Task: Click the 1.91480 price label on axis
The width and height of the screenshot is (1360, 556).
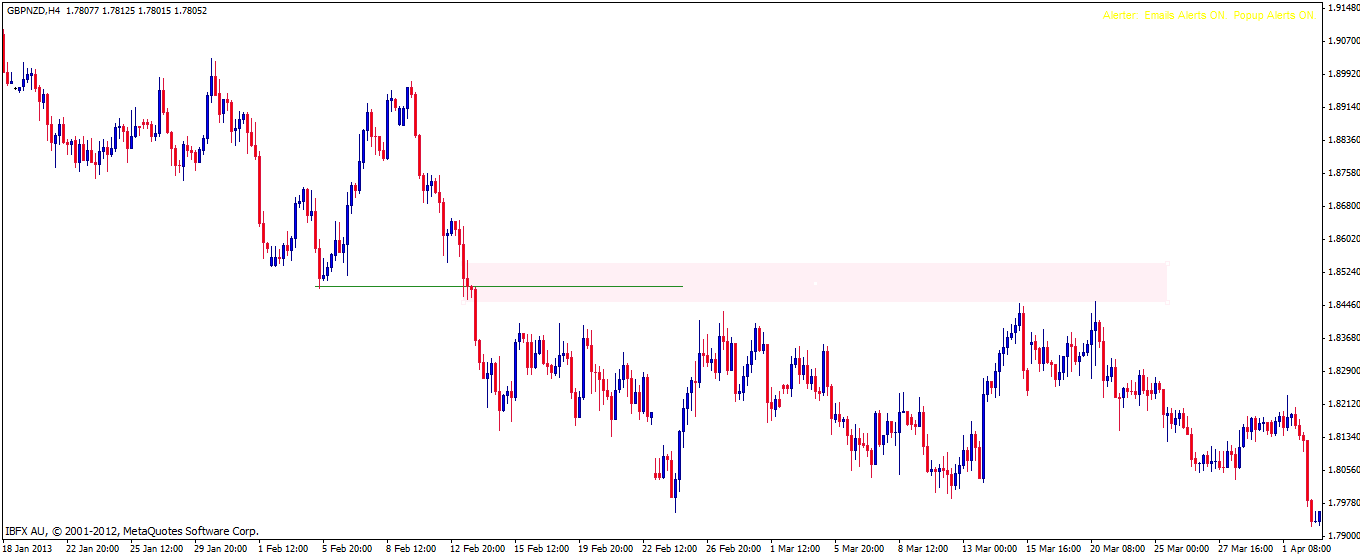Action: [x=1341, y=8]
